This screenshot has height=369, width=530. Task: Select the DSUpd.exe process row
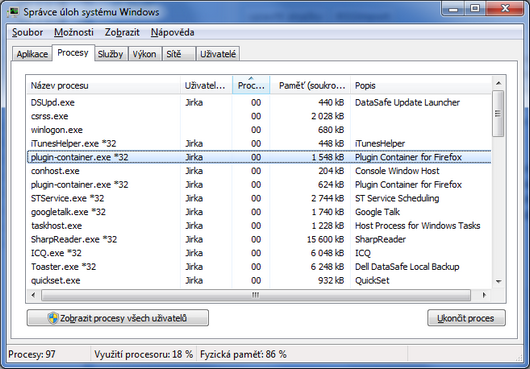tap(259, 102)
